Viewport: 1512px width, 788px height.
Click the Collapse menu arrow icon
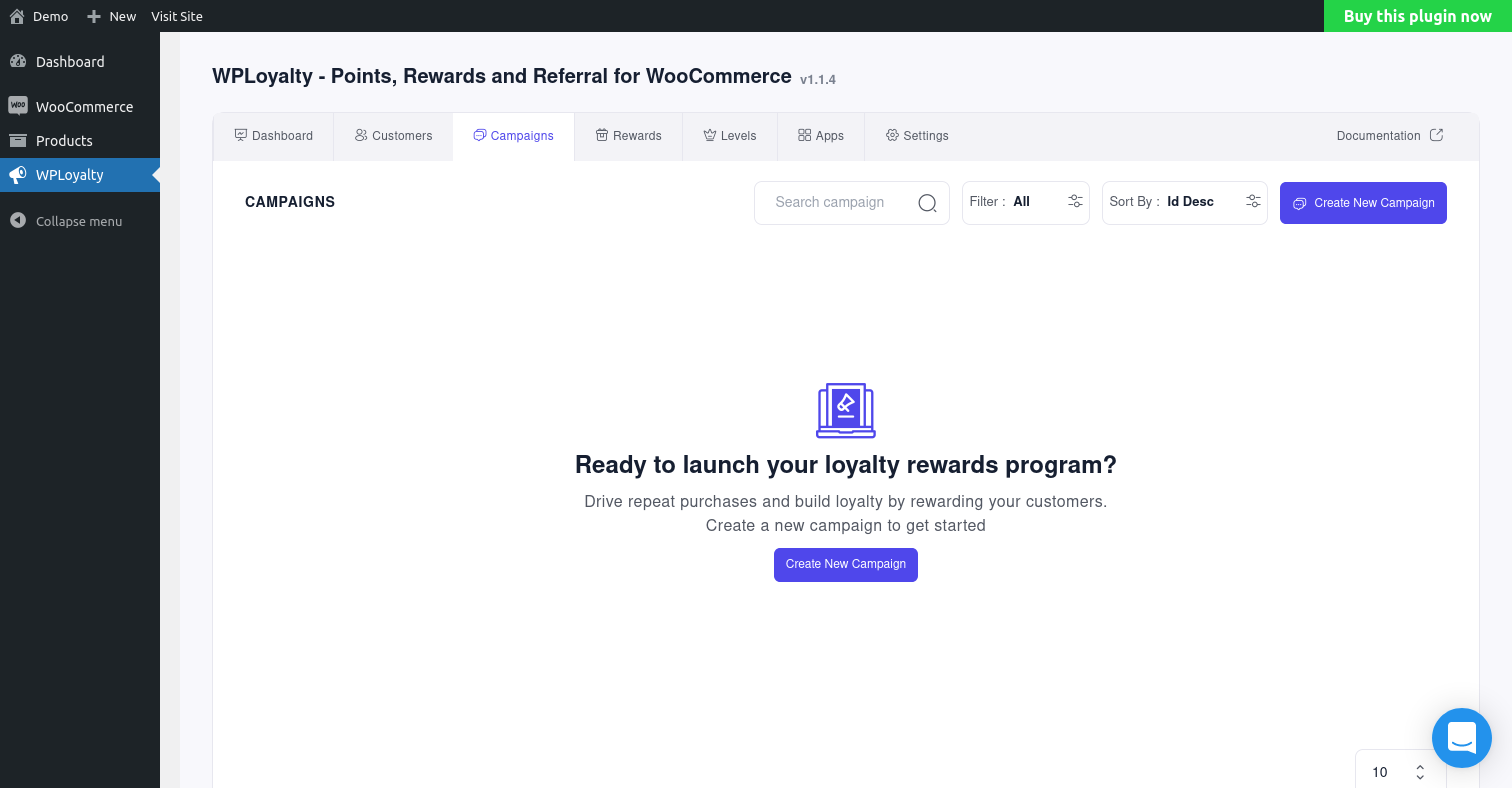(18, 221)
